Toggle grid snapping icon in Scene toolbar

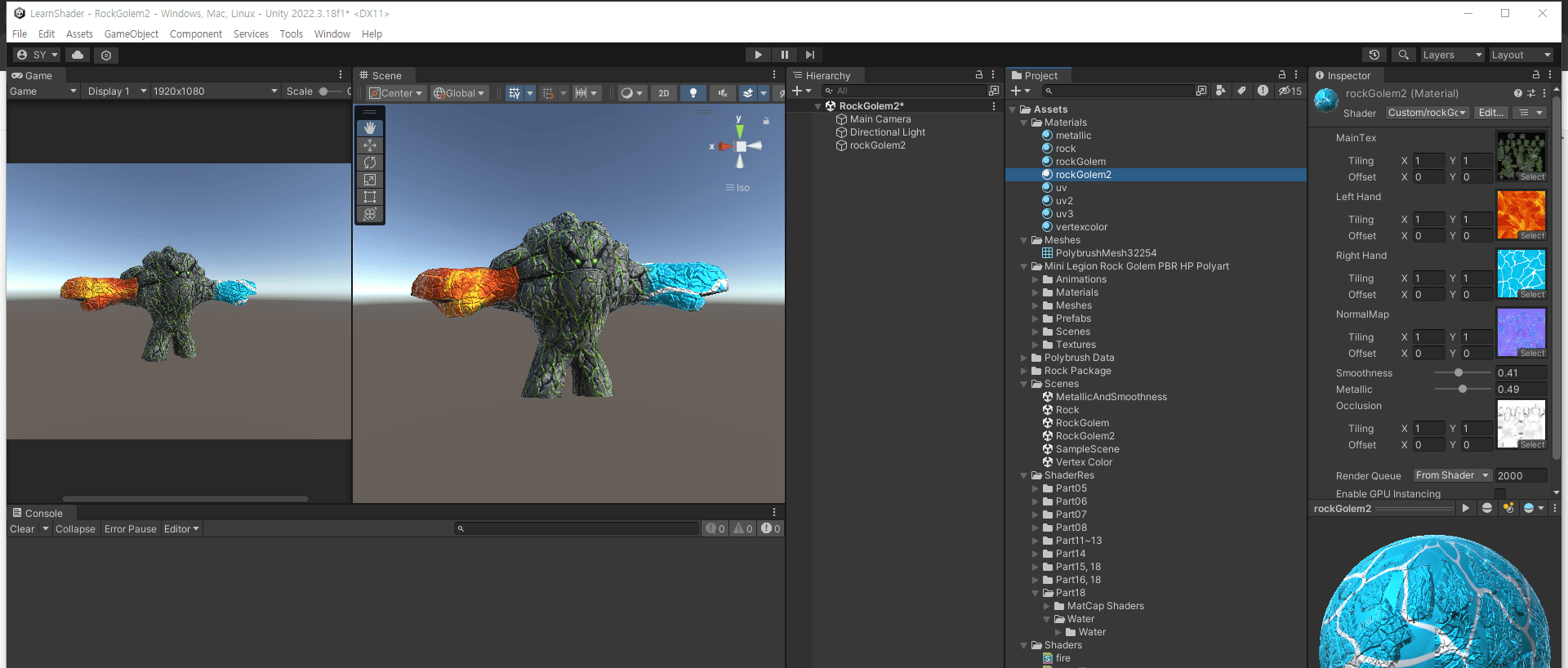point(548,93)
